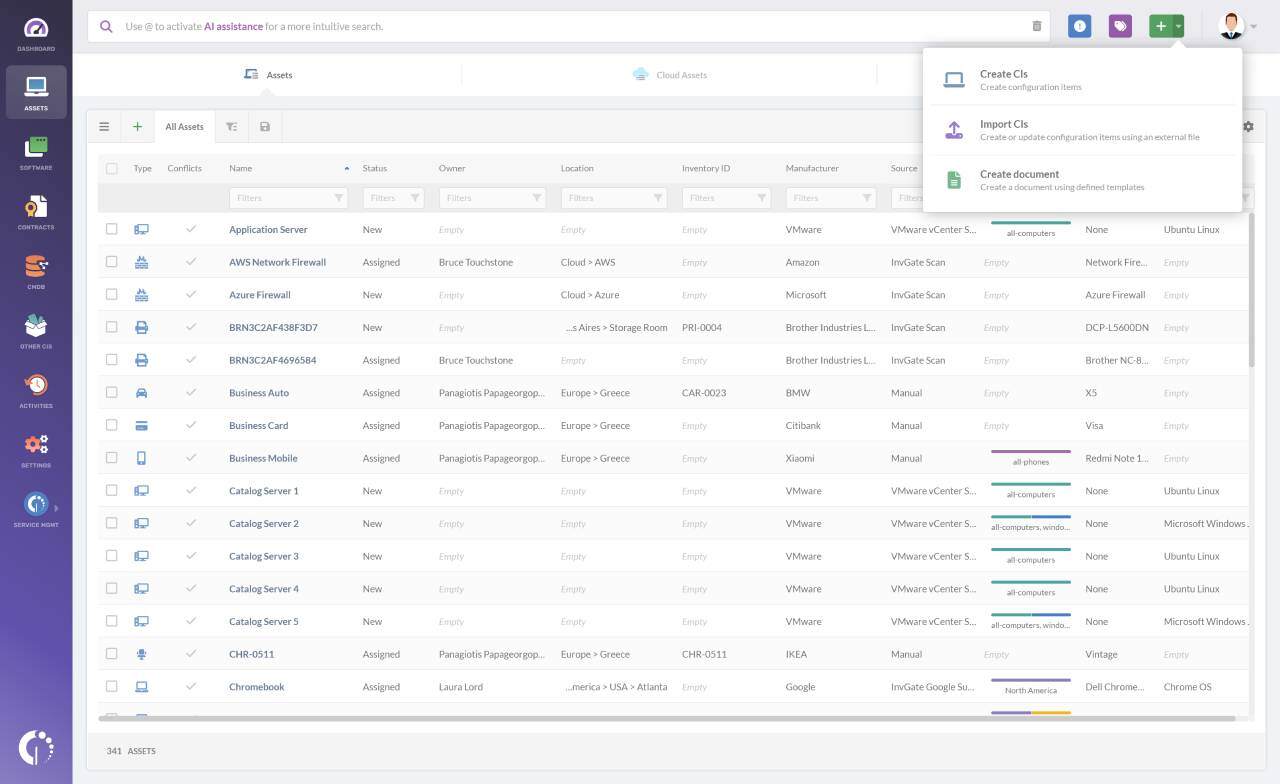Choose Import CIs from the menu
1280x784 pixels.
click(x=1004, y=125)
